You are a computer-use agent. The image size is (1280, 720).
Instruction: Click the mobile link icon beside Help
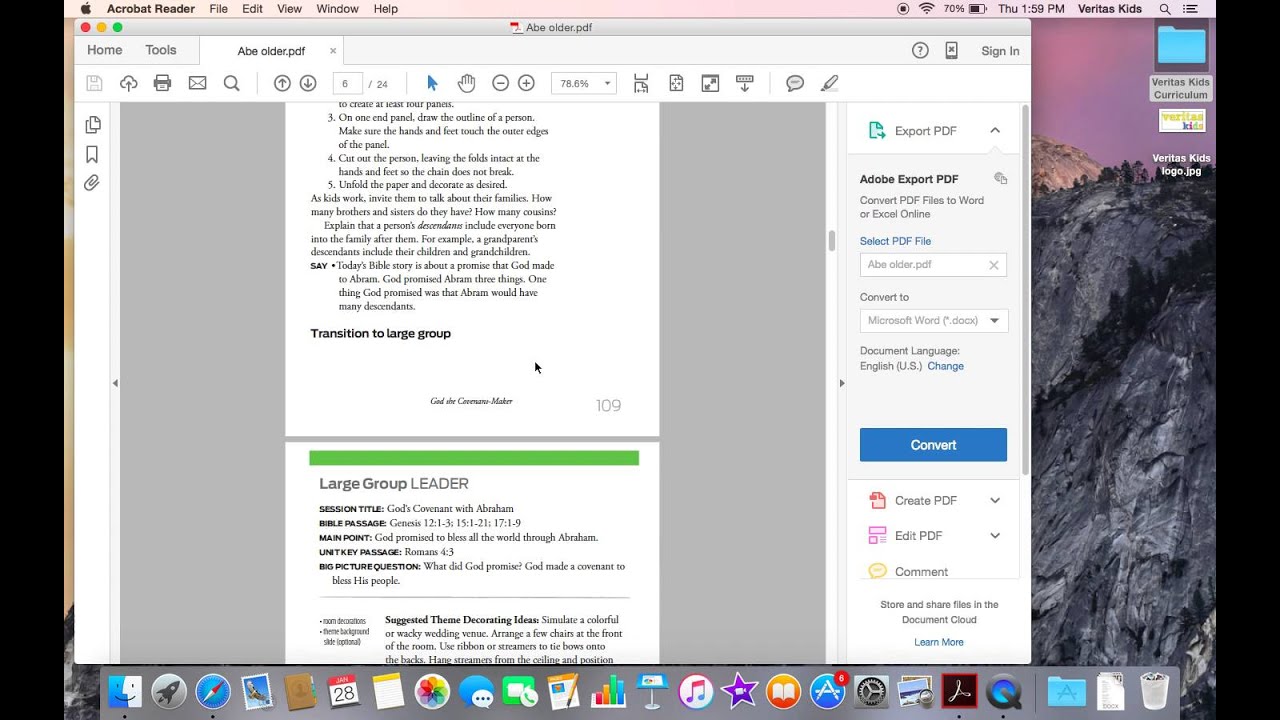point(951,50)
